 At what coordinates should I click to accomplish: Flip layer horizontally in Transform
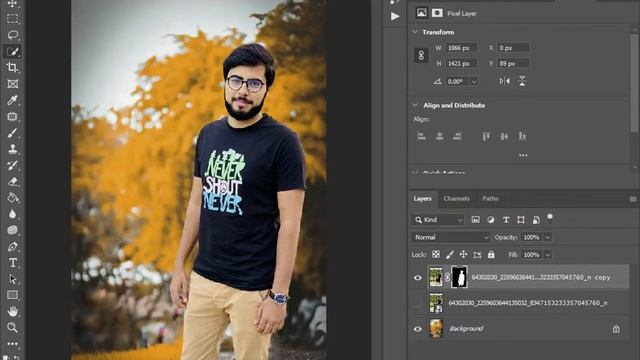504,81
